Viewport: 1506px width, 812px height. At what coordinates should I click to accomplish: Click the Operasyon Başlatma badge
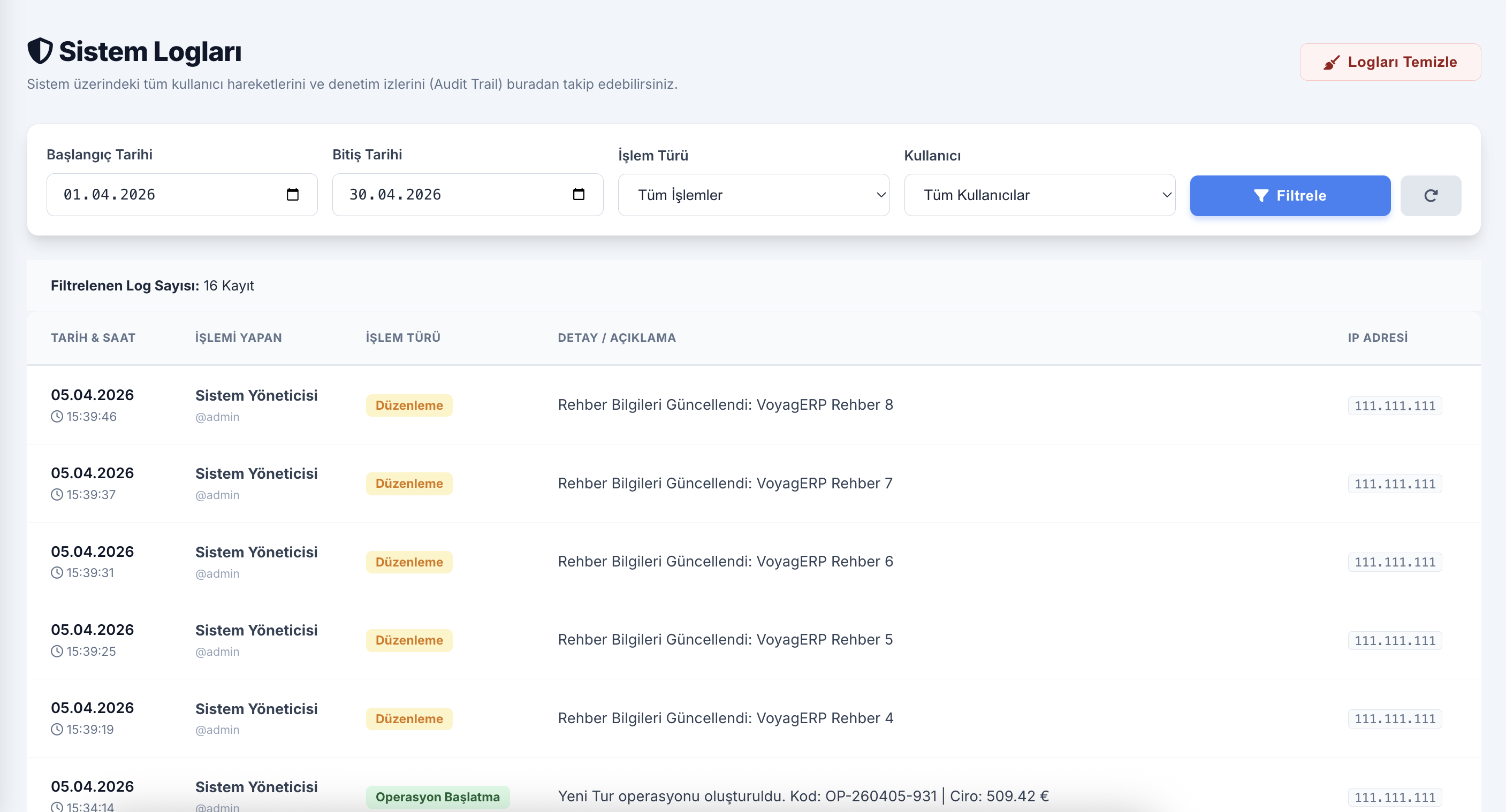coord(437,797)
